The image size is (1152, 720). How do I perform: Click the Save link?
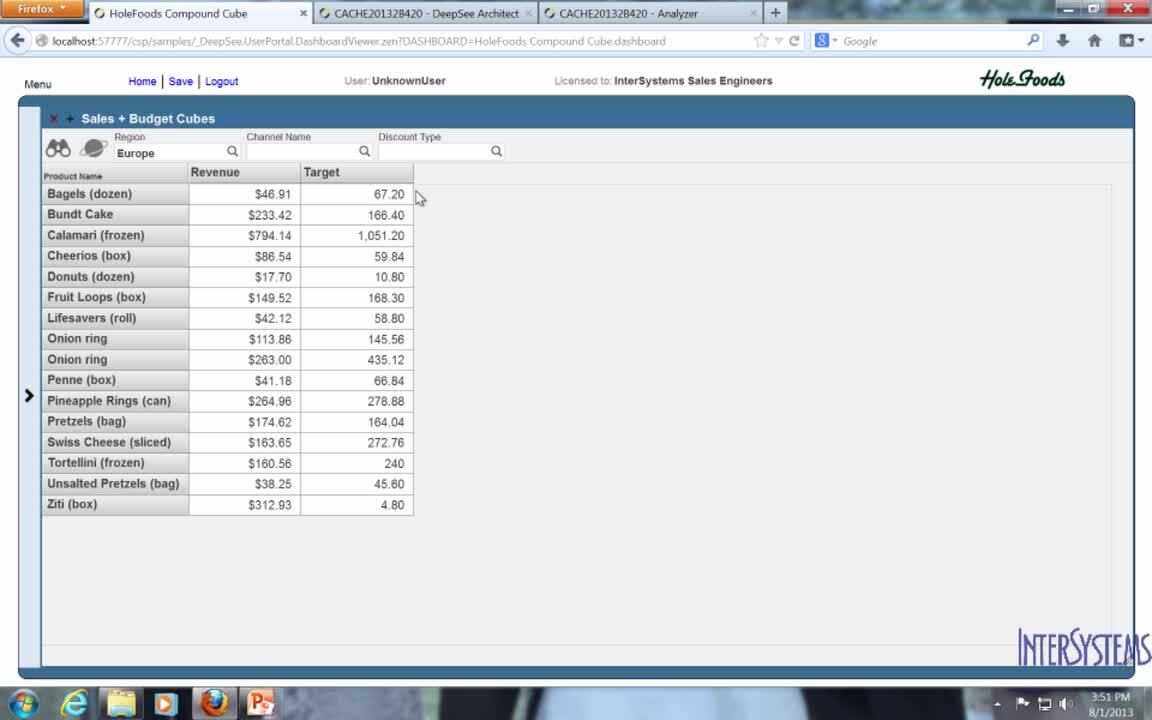pos(180,81)
